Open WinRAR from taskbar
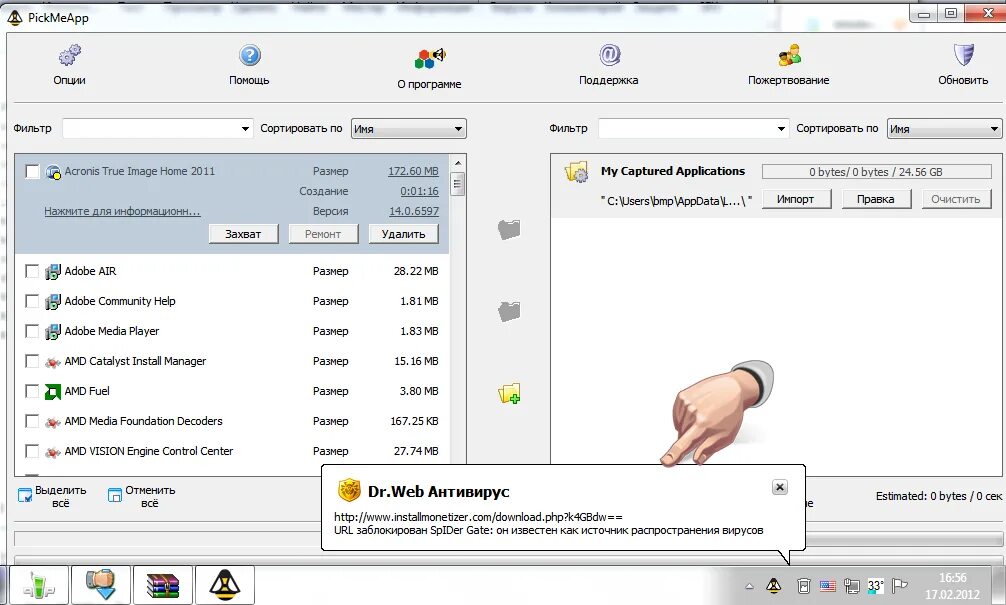 pos(163,585)
